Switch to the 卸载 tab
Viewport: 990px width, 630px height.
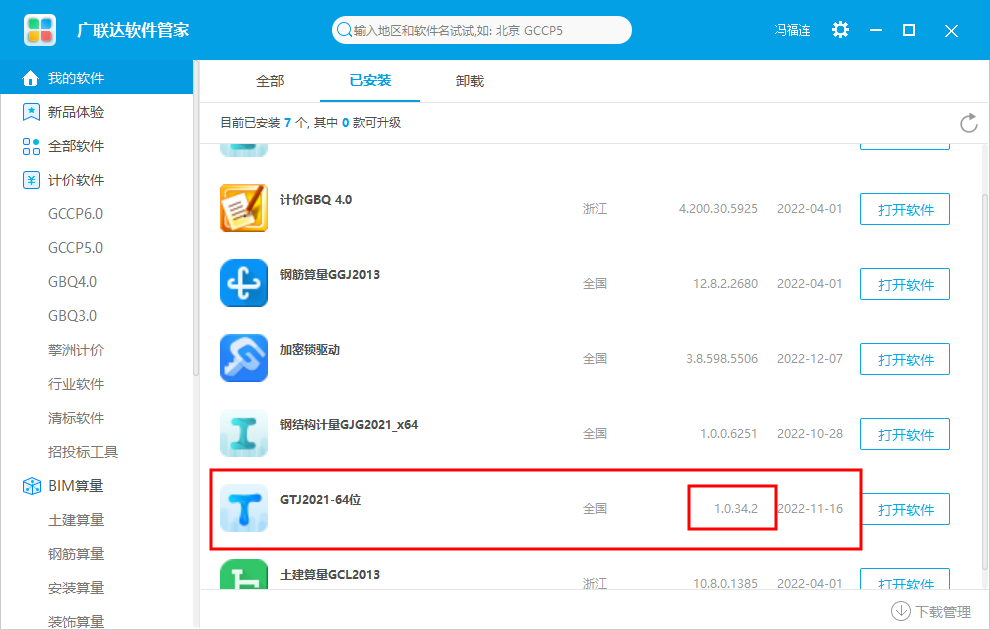[x=470, y=81]
